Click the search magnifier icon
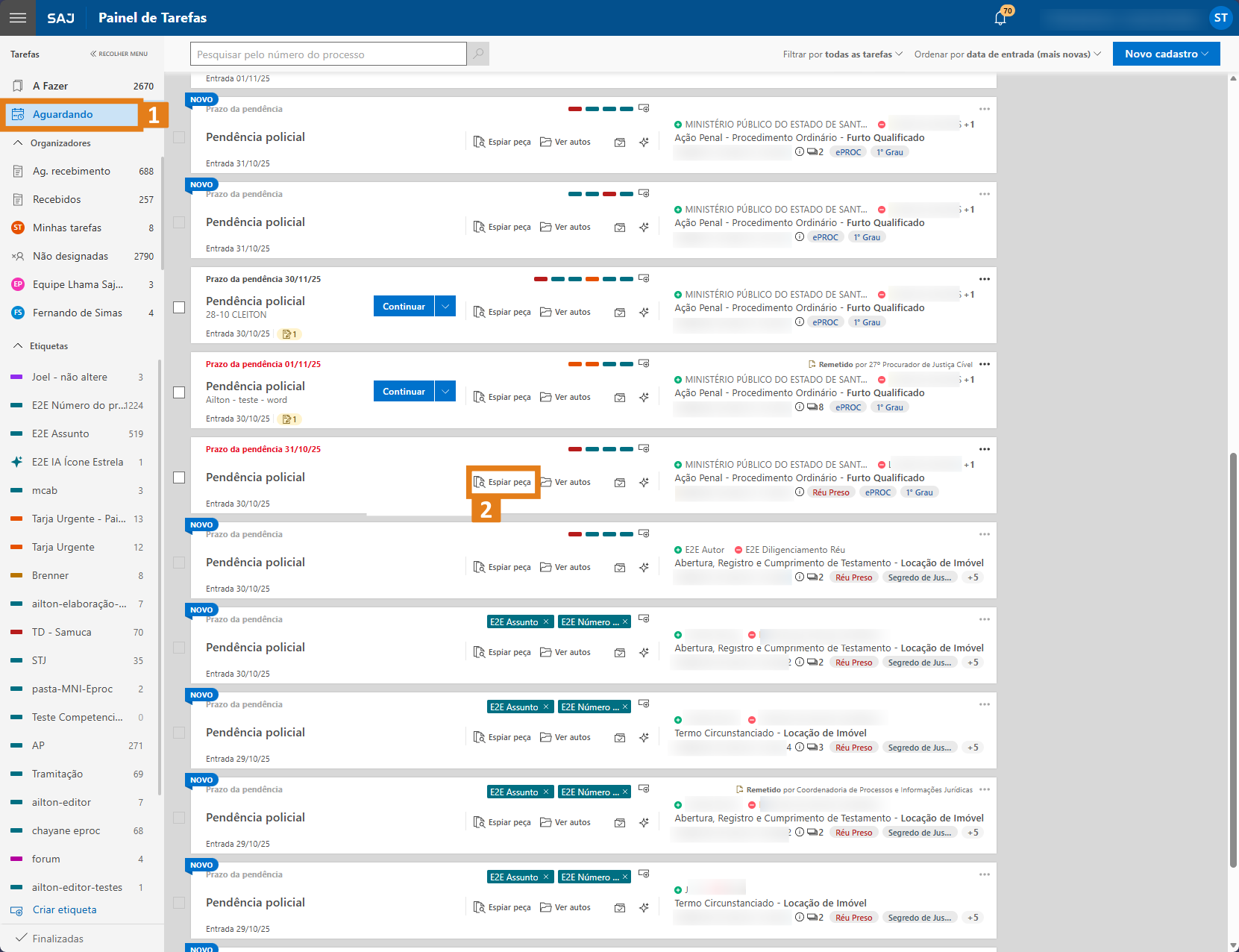The width and height of the screenshot is (1239, 952). coord(478,54)
